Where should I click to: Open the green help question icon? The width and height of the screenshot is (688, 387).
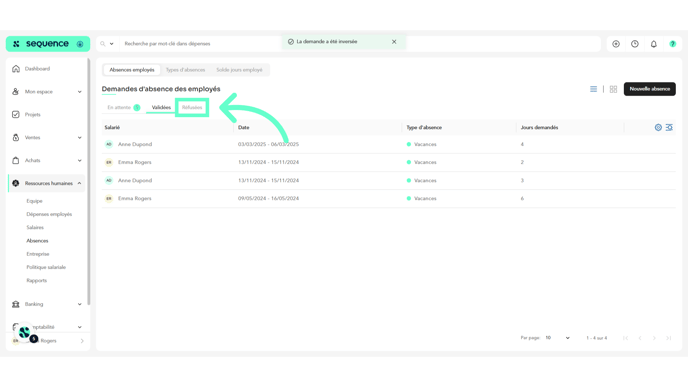pyautogui.click(x=673, y=44)
